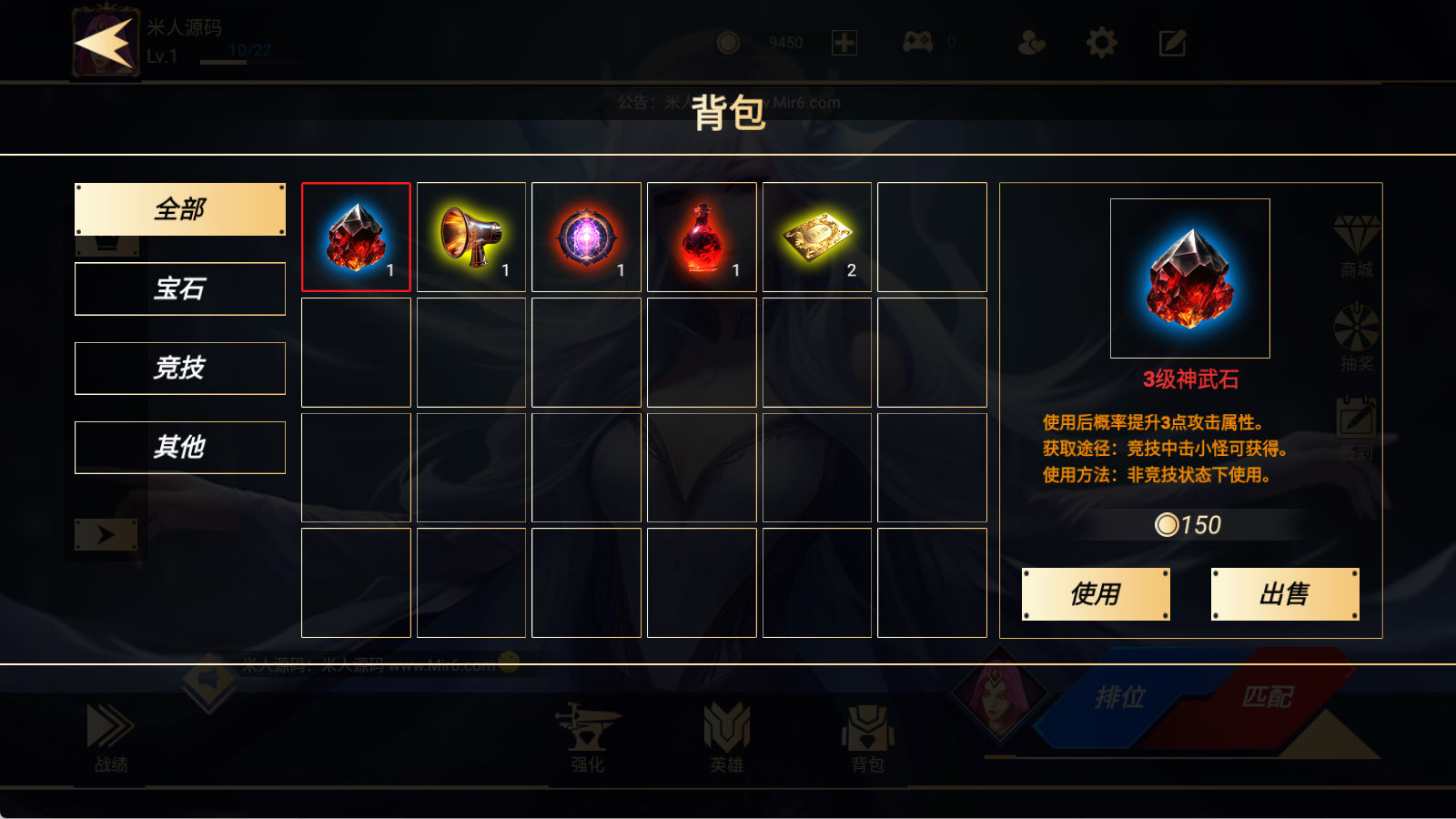The image size is (1456, 819).
Task: Click the back arrow icon
Action: 105,42
